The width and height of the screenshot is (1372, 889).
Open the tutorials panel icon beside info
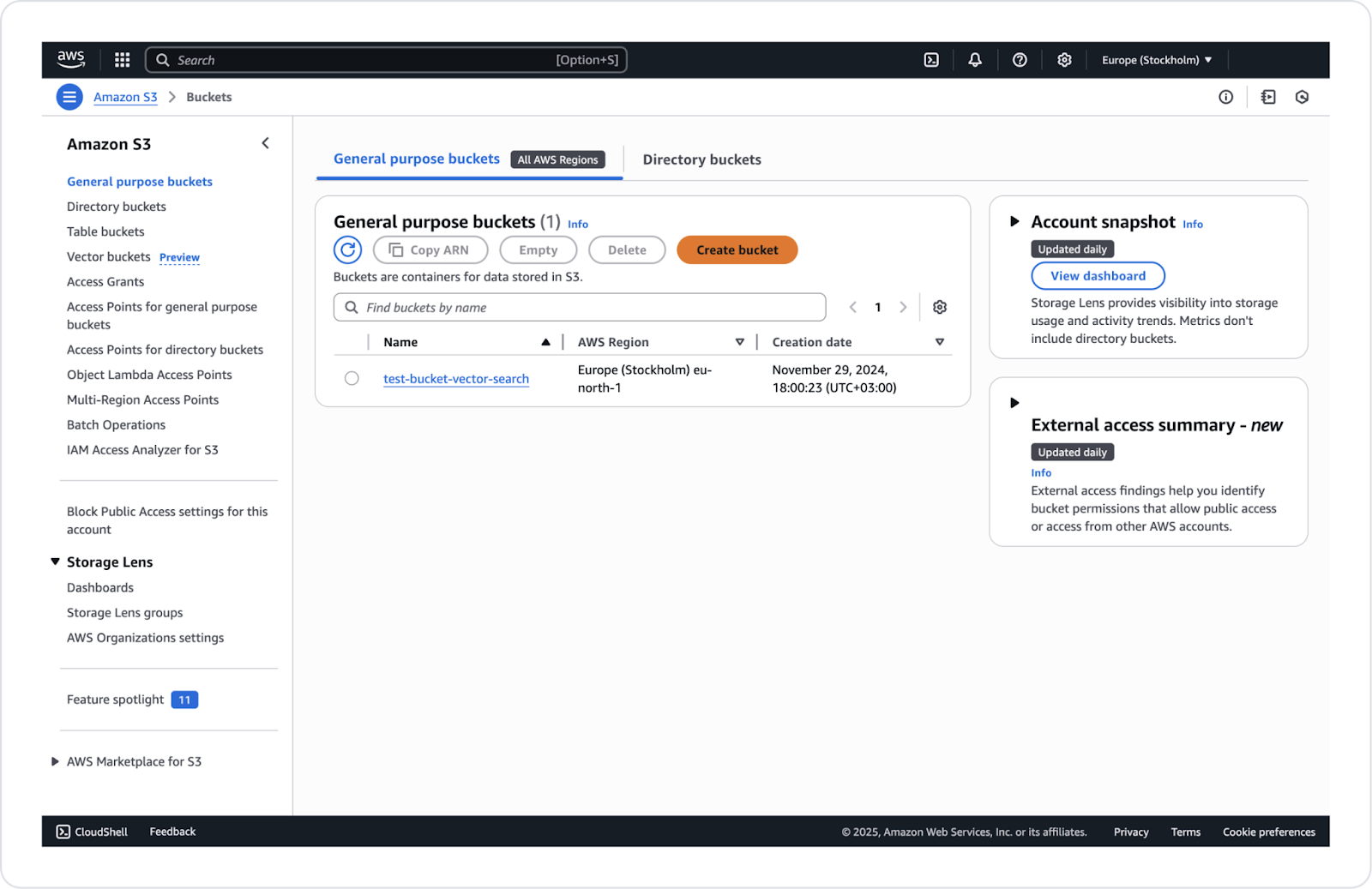(x=1268, y=97)
